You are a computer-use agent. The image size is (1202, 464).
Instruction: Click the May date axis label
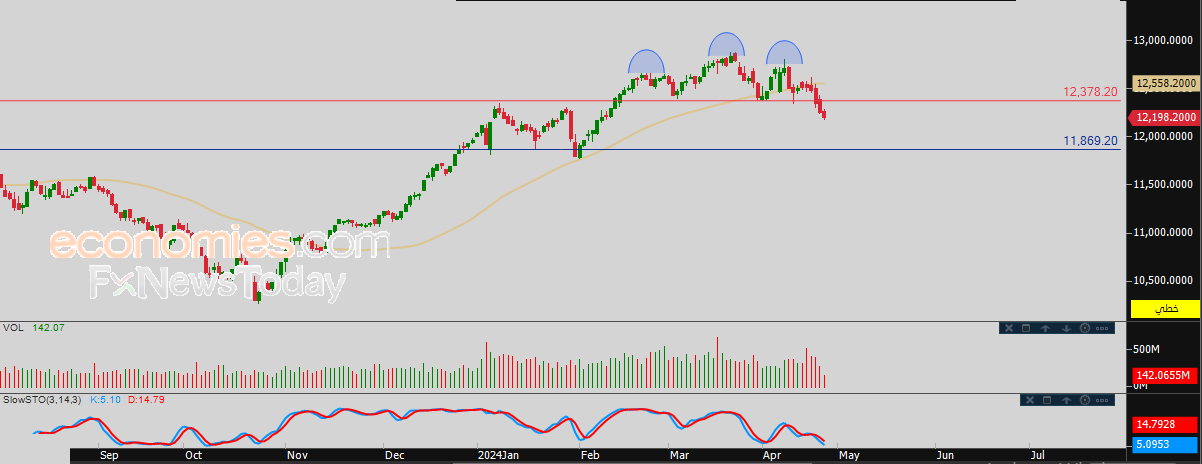click(x=847, y=455)
